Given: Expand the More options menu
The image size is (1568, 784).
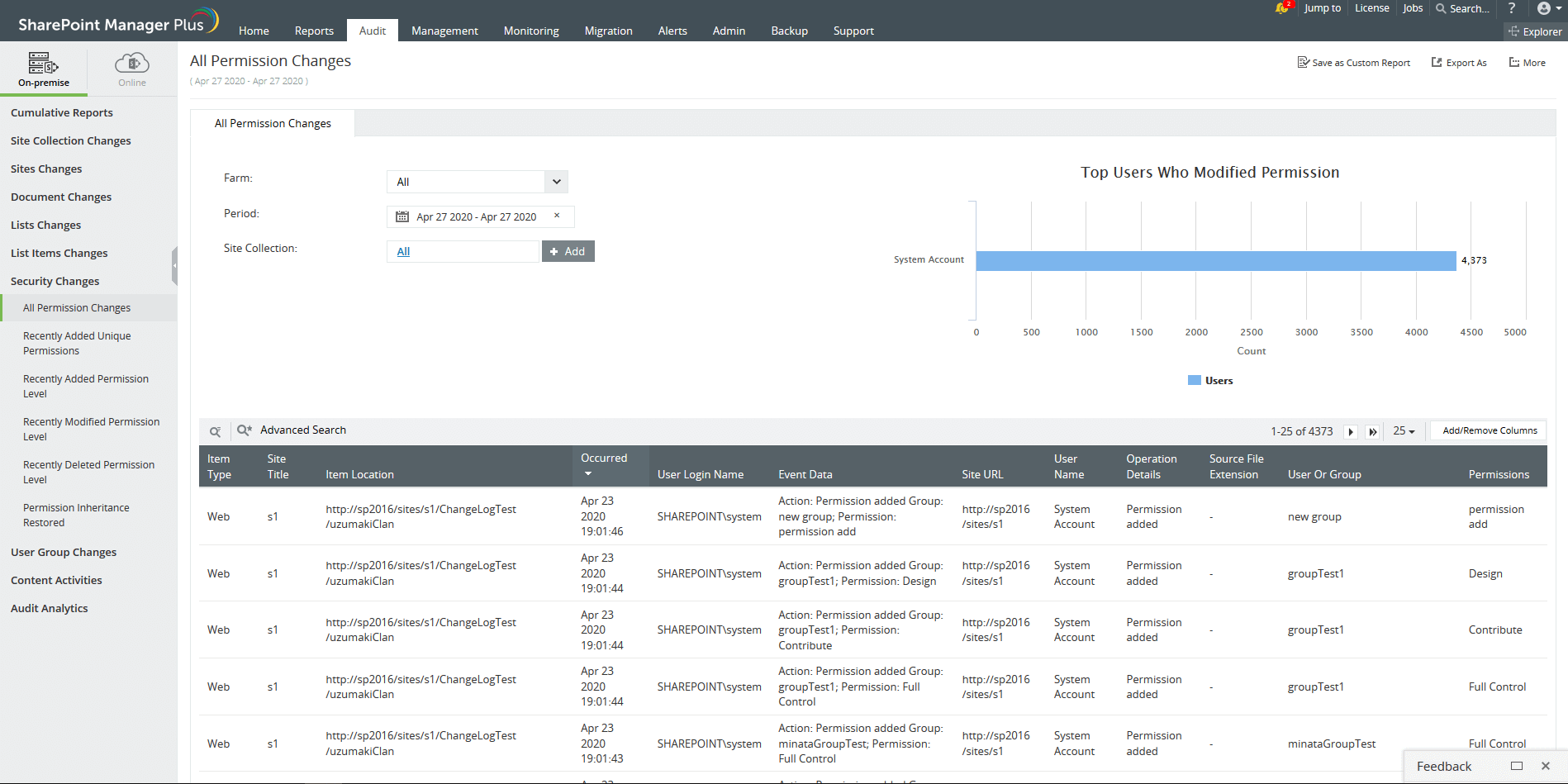Looking at the screenshot, I should coord(1526,62).
